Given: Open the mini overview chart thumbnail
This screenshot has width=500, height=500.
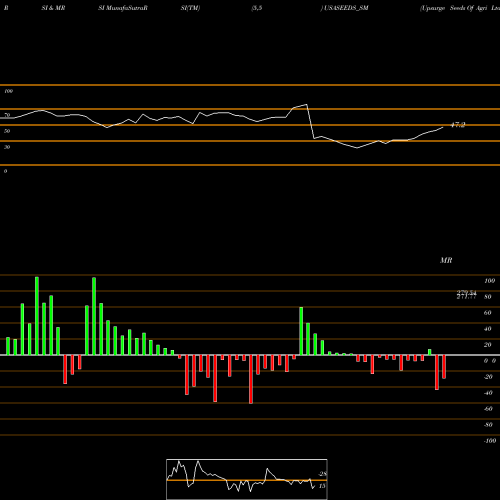Looking at the screenshot, I should coord(247,479).
